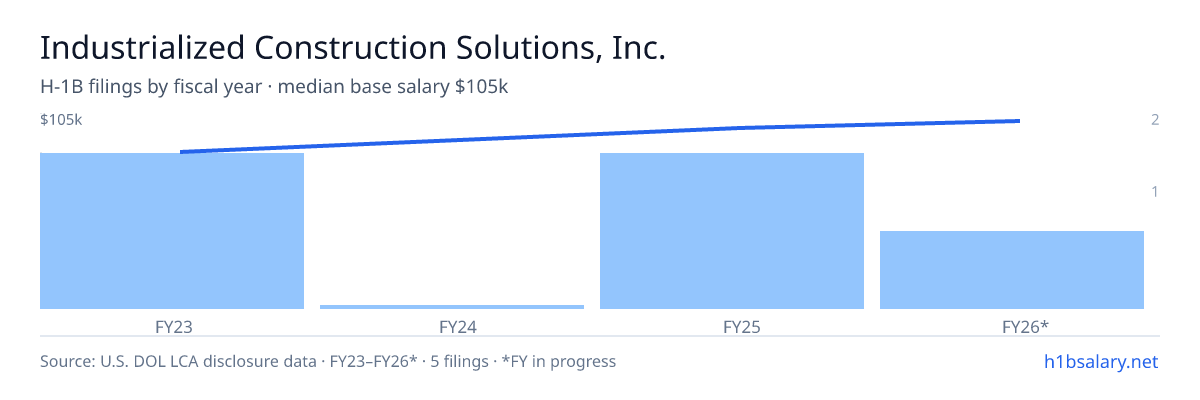The height and width of the screenshot is (400, 1200).
Task: Select the thin FY24 bar
Action: pyautogui.click(x=452, y=307)
